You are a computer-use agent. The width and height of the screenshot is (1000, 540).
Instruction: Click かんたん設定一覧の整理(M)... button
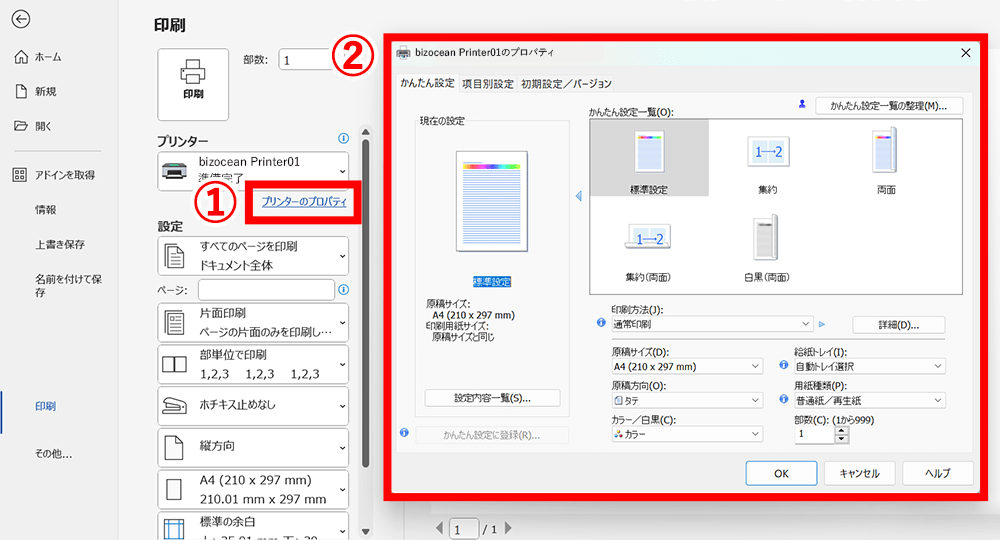point(889,106)
